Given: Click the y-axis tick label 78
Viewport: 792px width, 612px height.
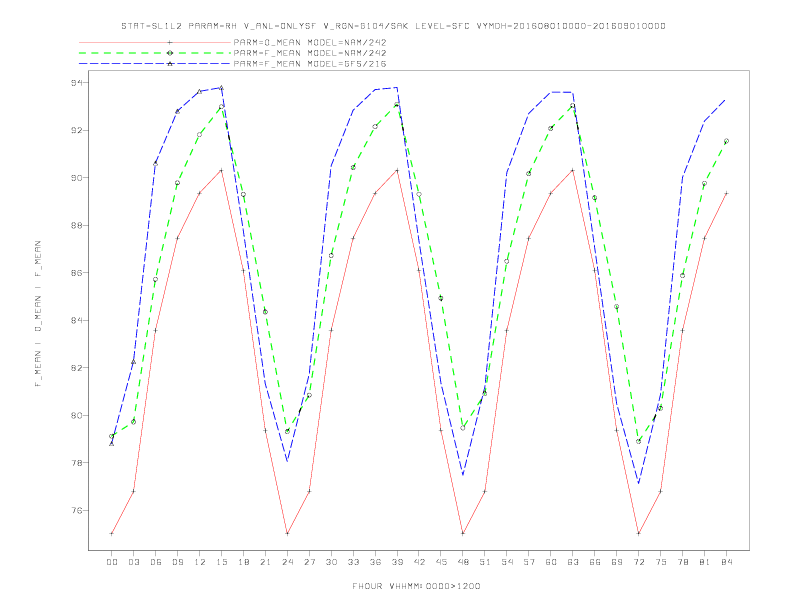Looking at the screenshot, I should tap(76, 463).
